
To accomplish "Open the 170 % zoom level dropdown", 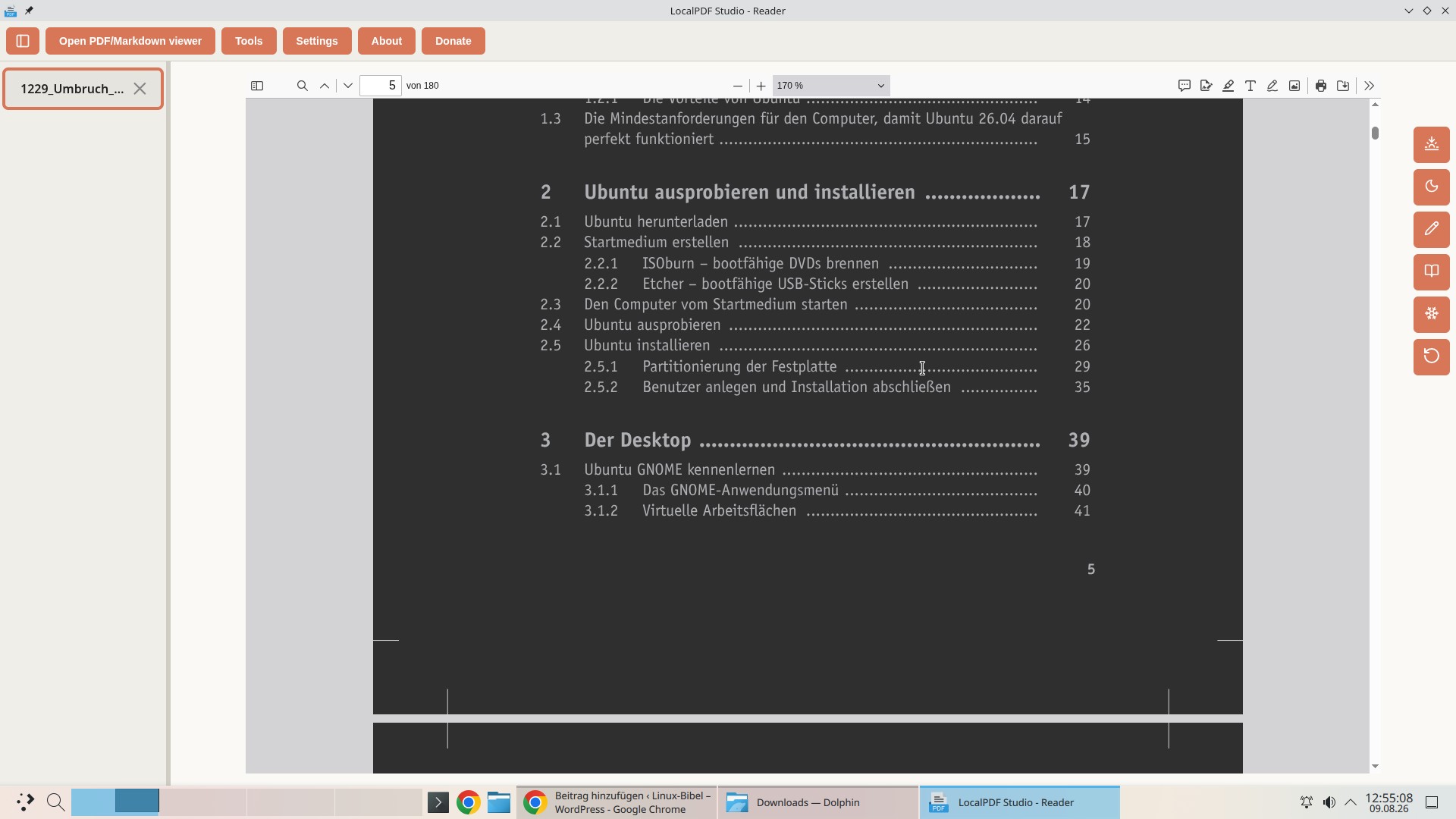I will (831, 86).
